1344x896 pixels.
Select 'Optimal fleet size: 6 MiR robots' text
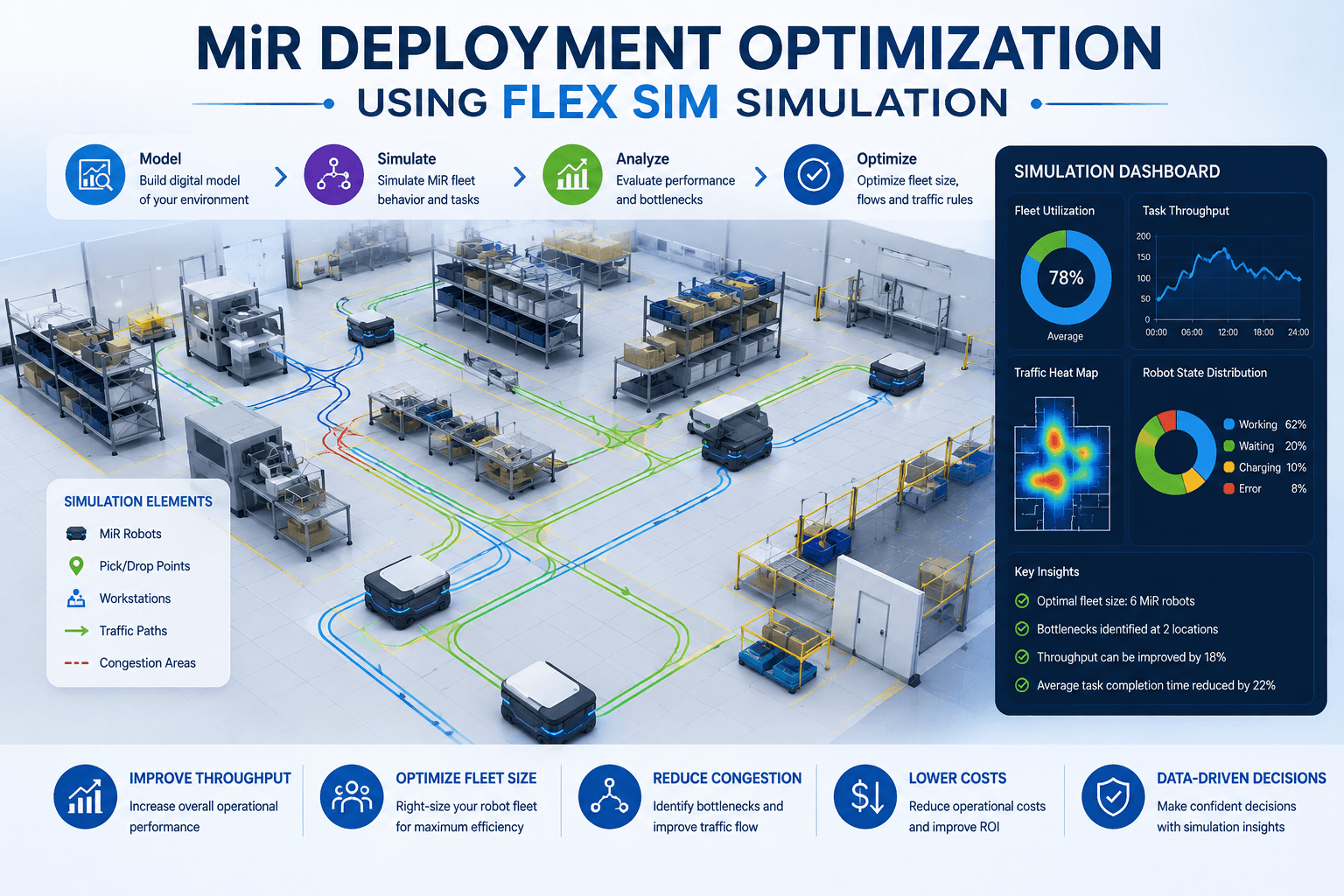(1116, 601)
